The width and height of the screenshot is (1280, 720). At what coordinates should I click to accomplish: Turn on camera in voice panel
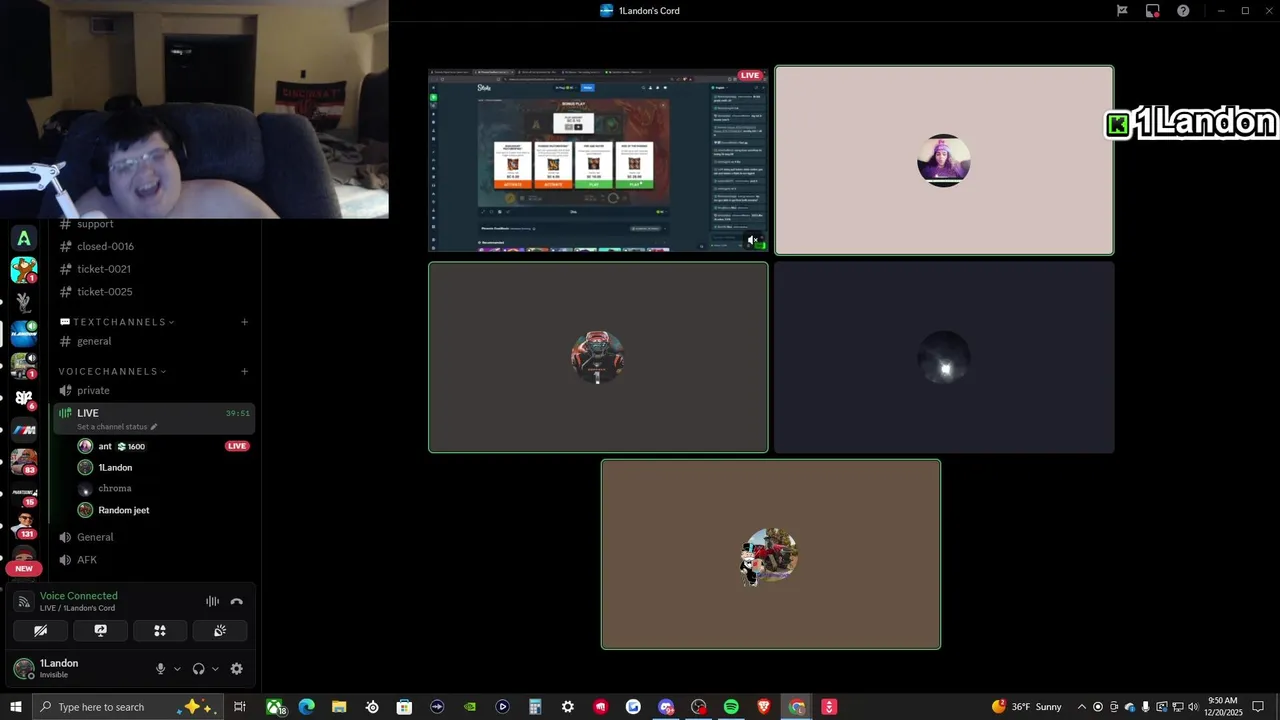tap(41, 630)
